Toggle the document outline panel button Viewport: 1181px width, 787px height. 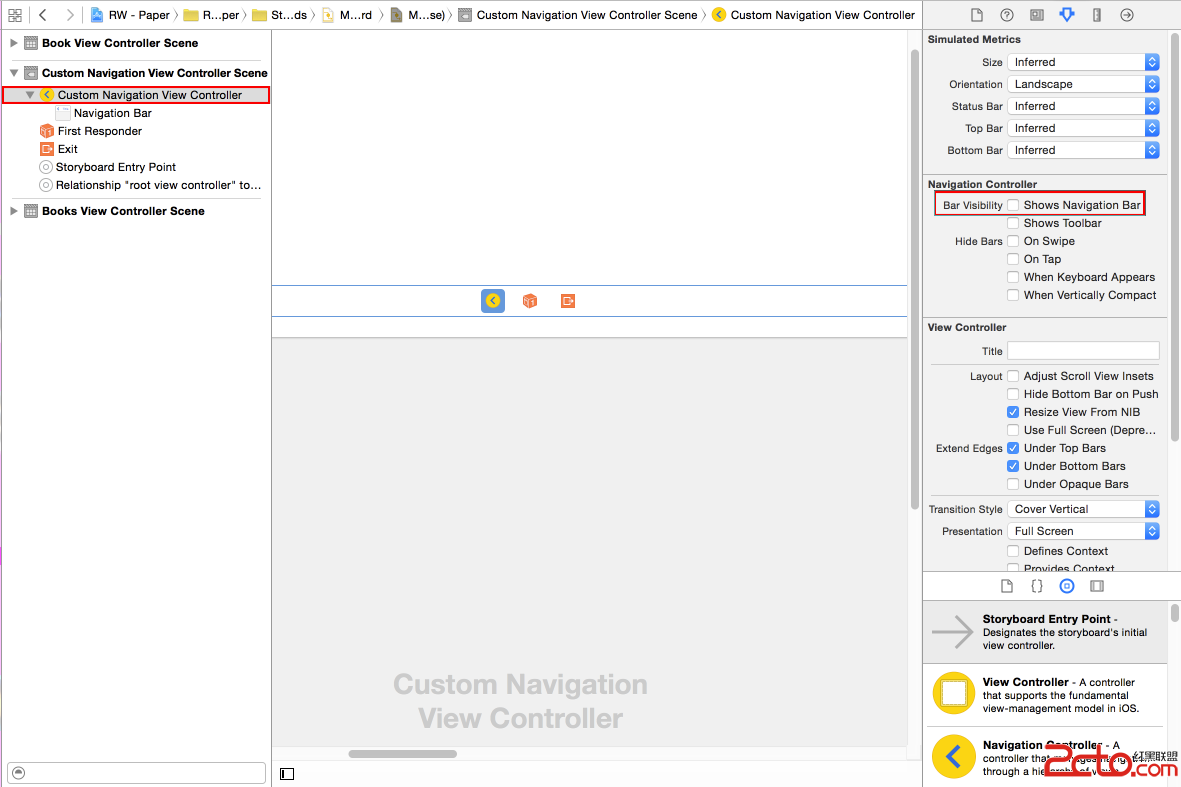tap(287, 773)
